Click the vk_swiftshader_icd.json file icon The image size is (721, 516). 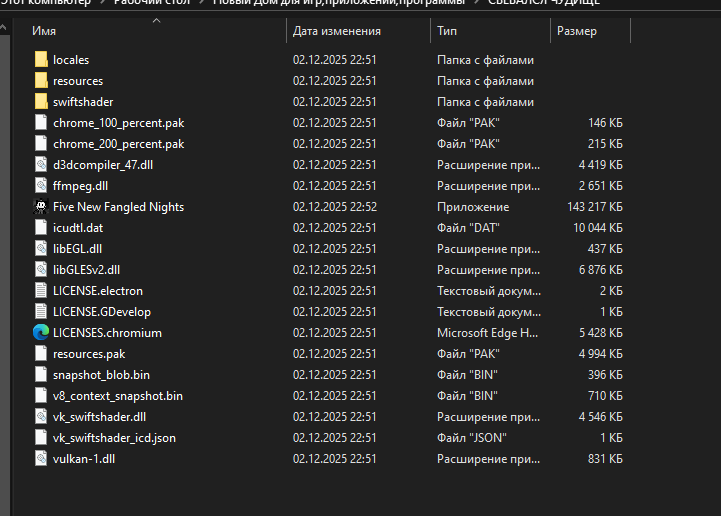click(x=41, y=438)
